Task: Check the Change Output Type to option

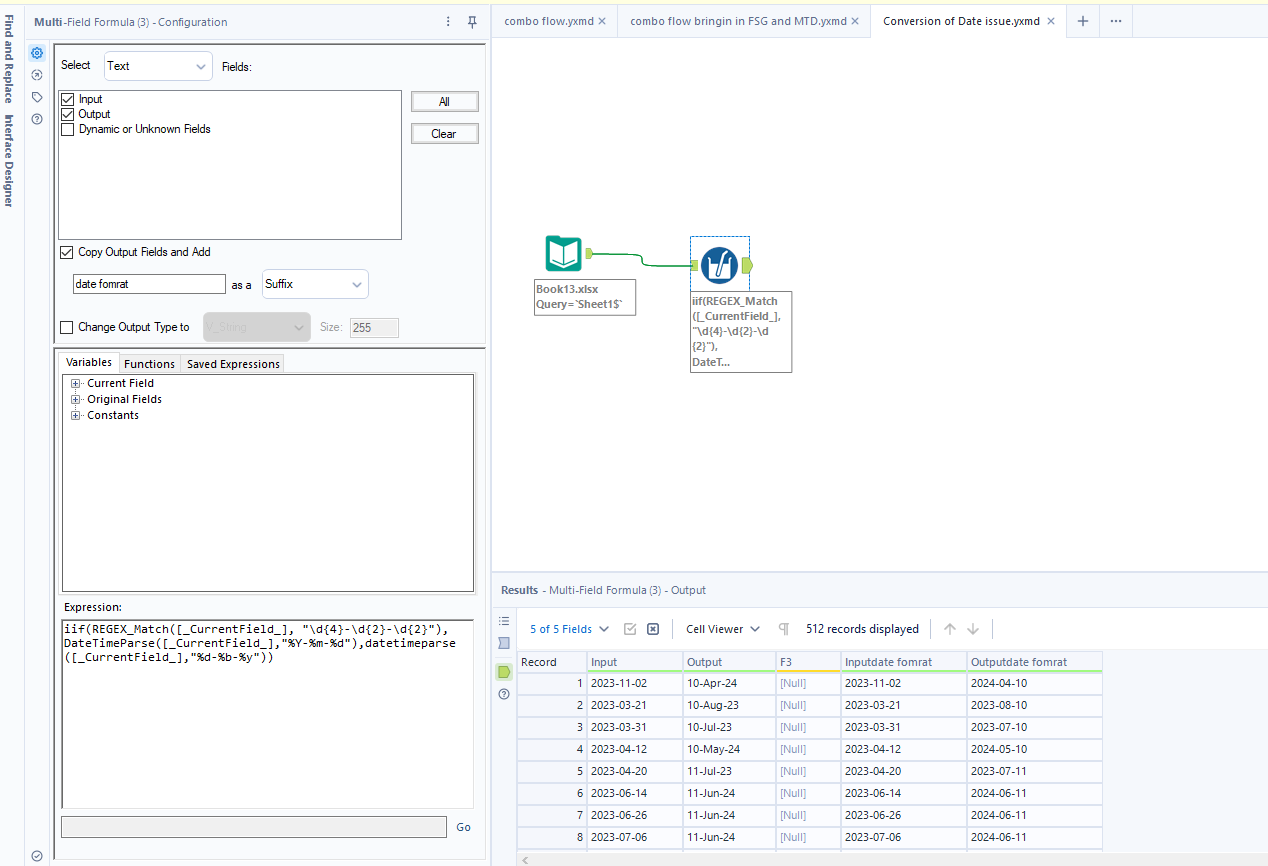Action: pos(67,327)
